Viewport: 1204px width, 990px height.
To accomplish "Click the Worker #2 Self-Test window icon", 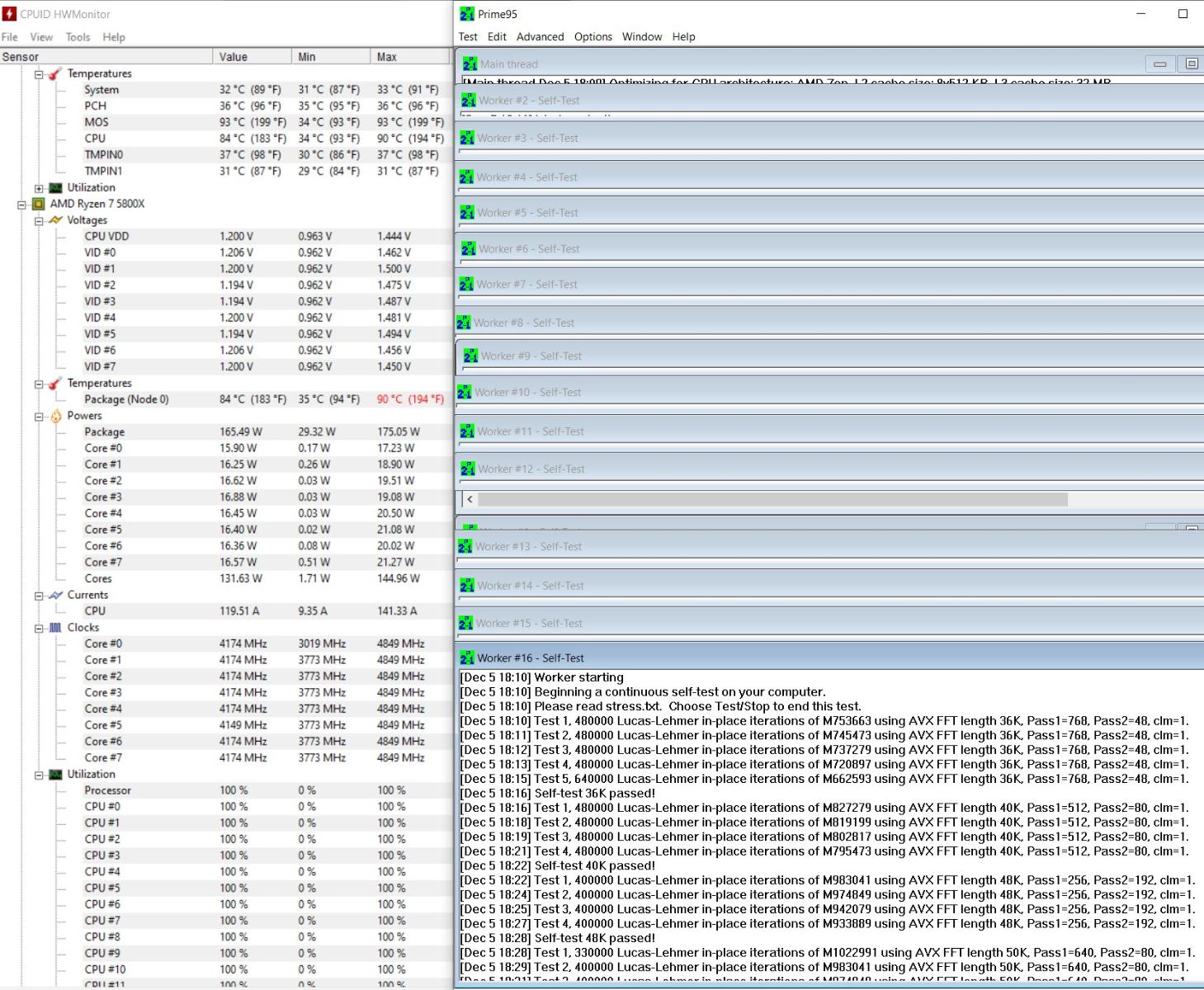I will (x=469, y=101).
